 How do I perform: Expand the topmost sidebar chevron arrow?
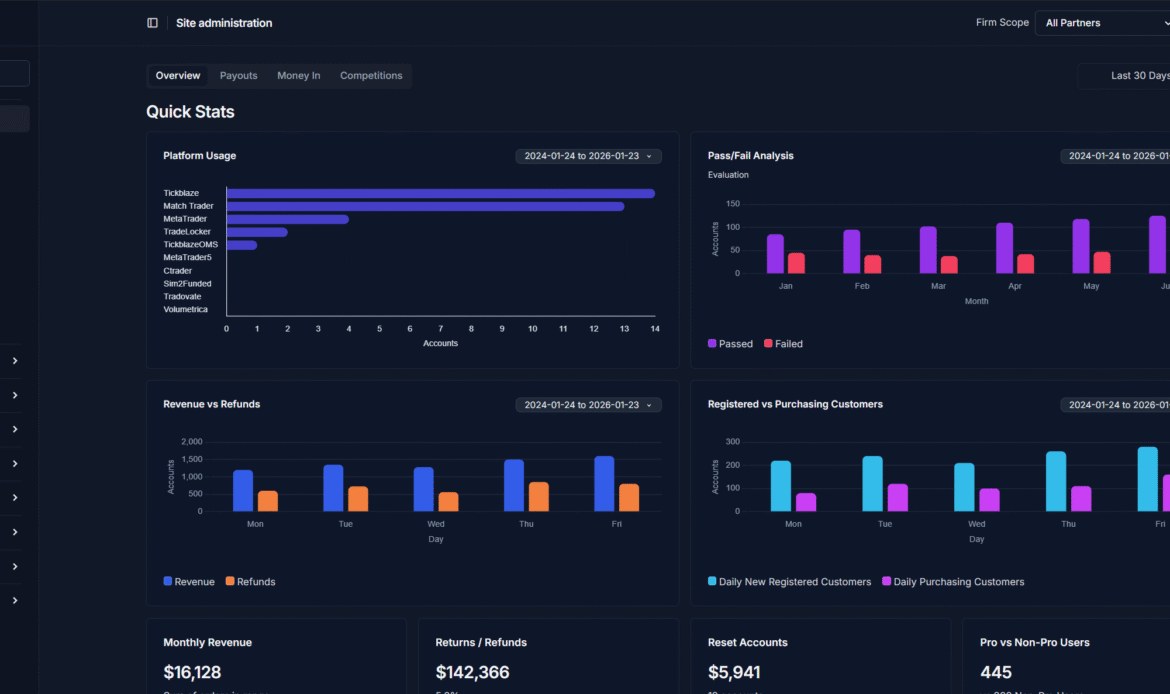15,361
